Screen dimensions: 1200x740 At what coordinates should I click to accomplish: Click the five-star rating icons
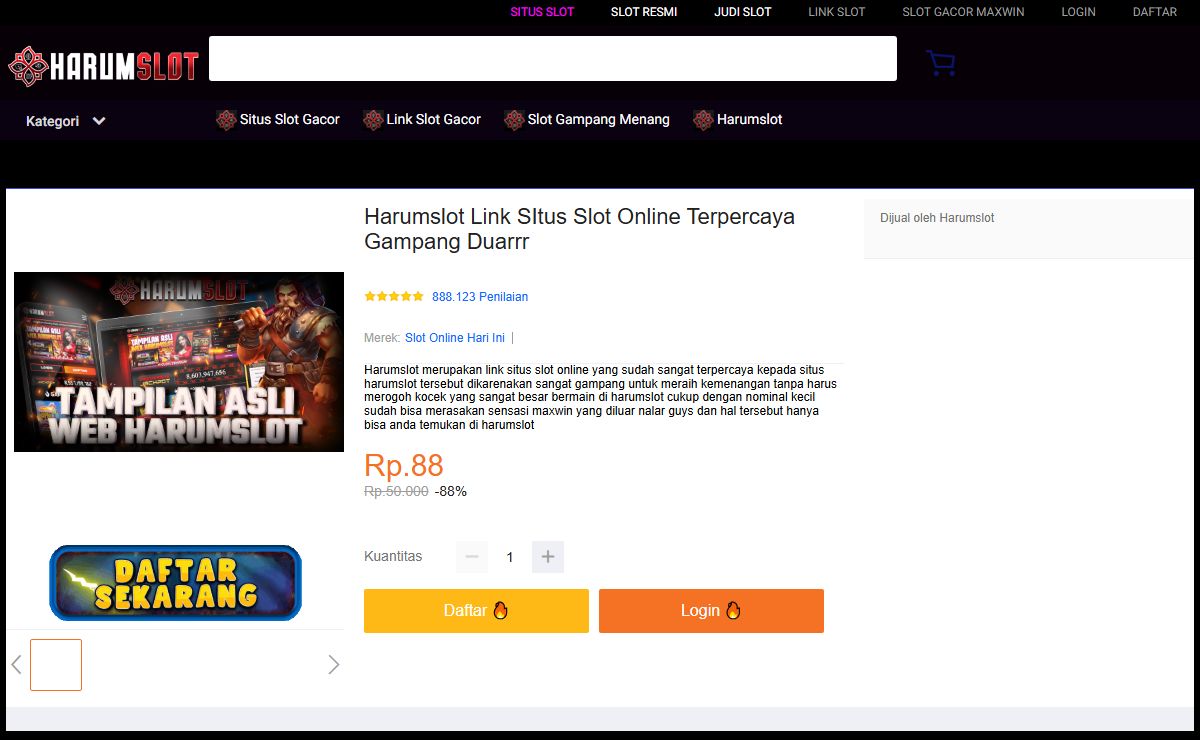click(394, 297)
